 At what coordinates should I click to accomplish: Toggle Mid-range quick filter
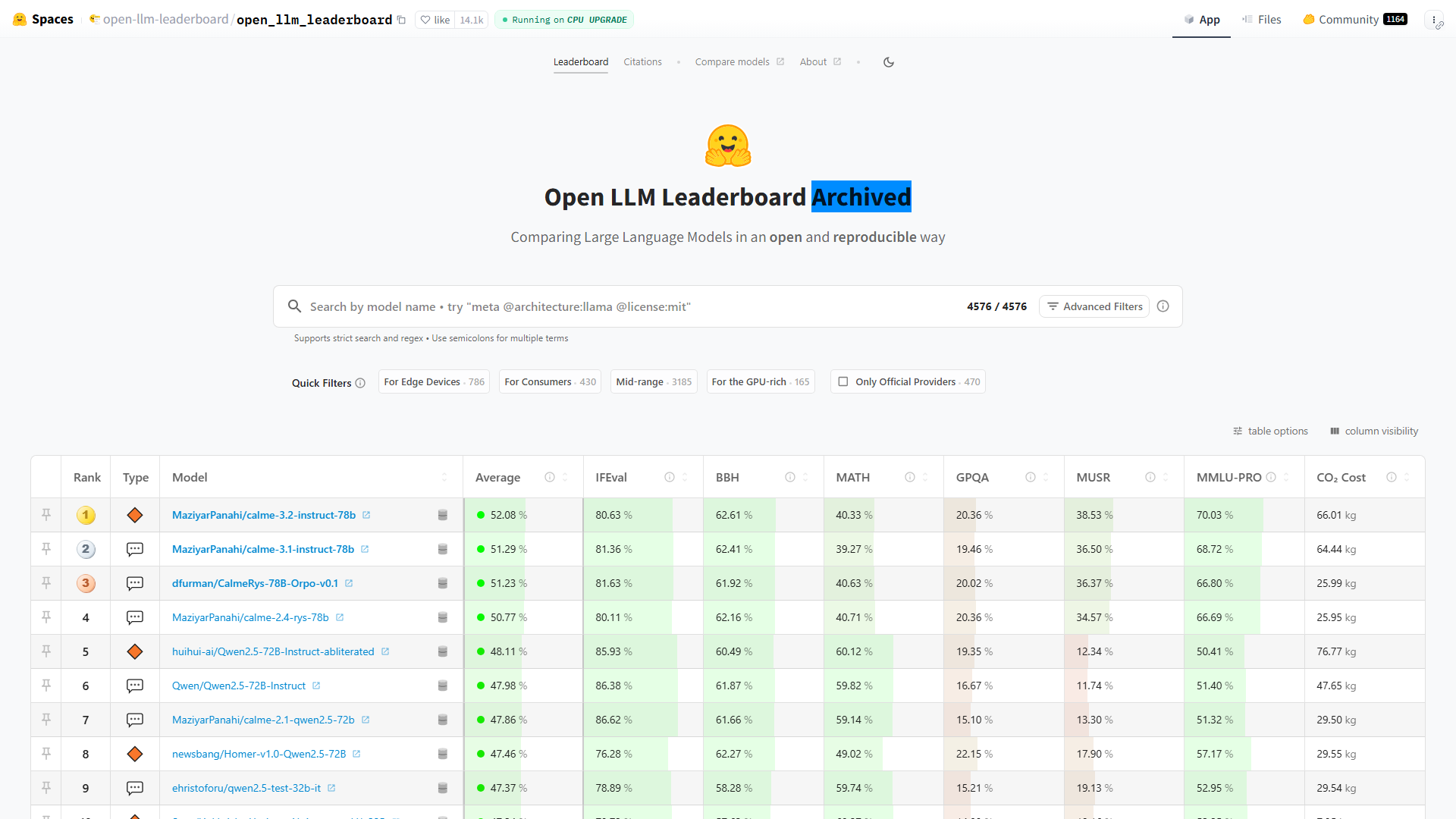click(654, 381)
